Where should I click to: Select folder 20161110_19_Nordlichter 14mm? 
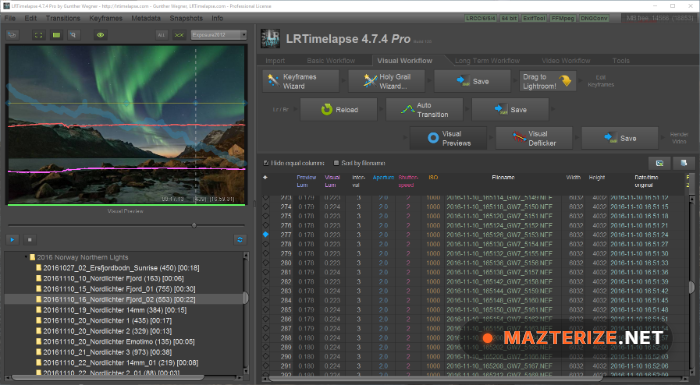click(x=111, y=310)
